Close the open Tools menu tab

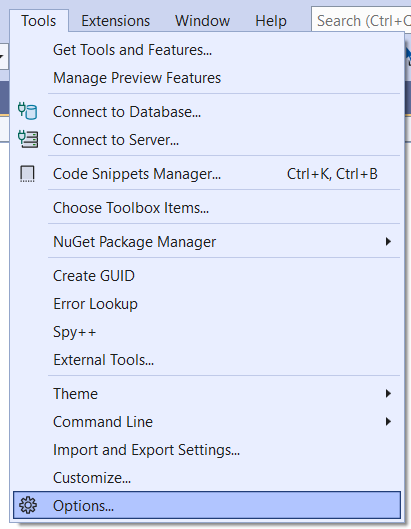click(39, 21)
